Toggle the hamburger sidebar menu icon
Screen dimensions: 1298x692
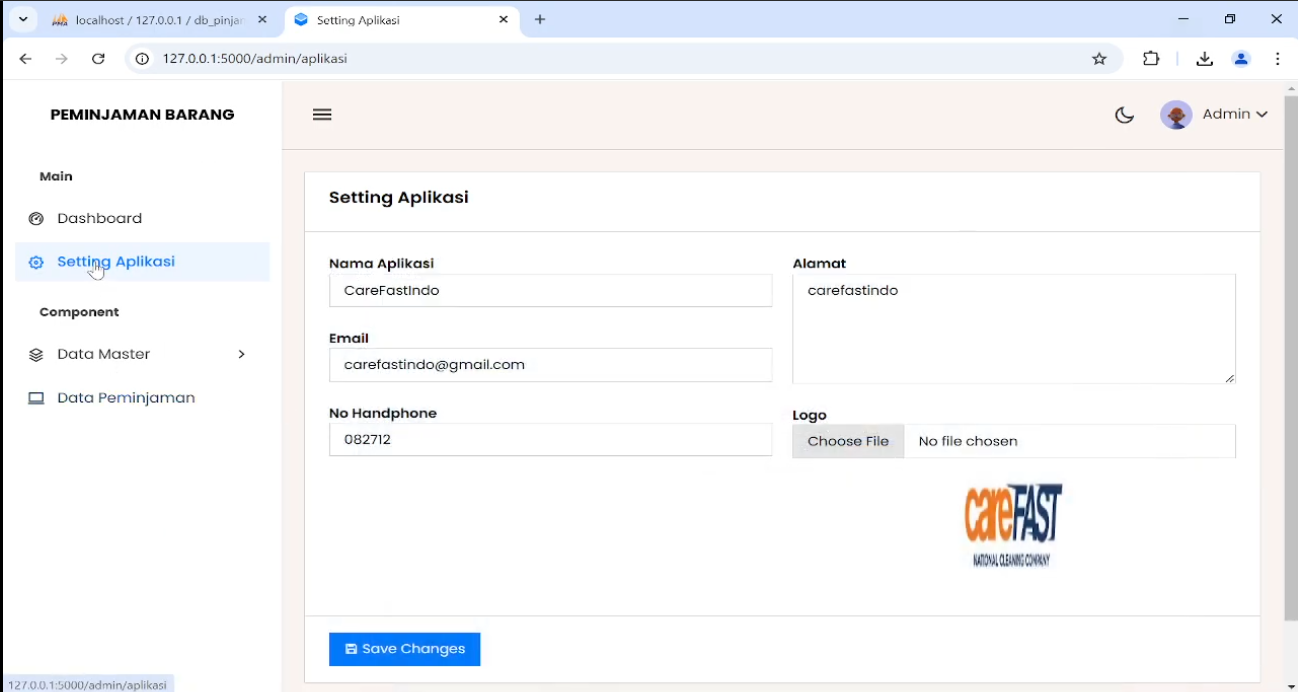[322, 114]
